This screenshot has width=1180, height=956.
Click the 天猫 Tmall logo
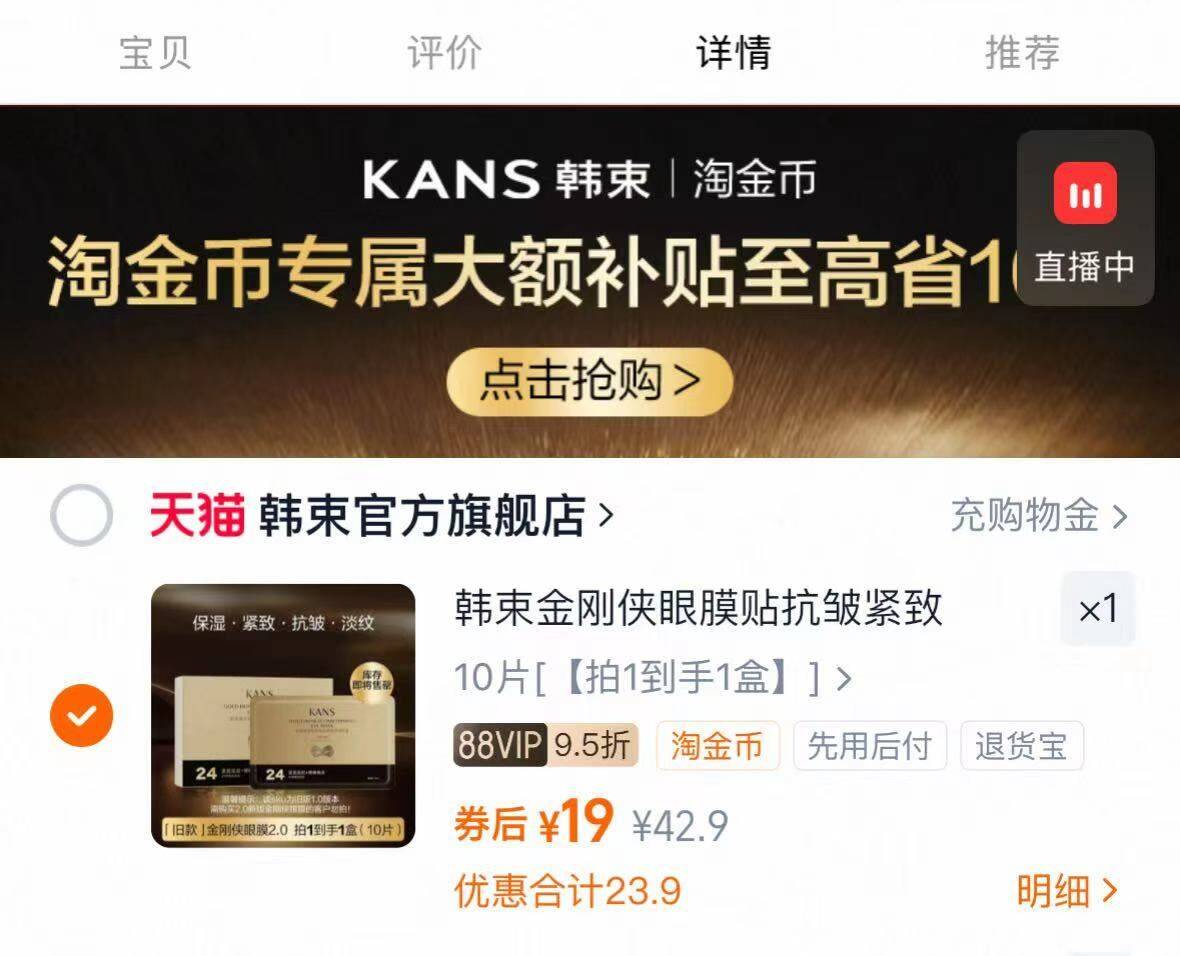pyautogui.click(x=197, y=516)
